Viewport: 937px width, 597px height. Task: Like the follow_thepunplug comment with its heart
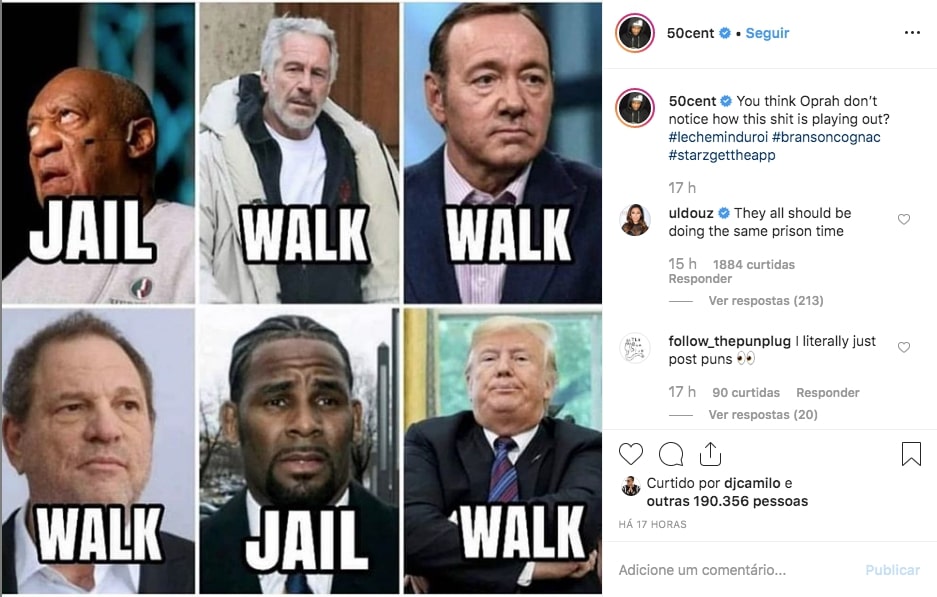click(x=904, y=347)
